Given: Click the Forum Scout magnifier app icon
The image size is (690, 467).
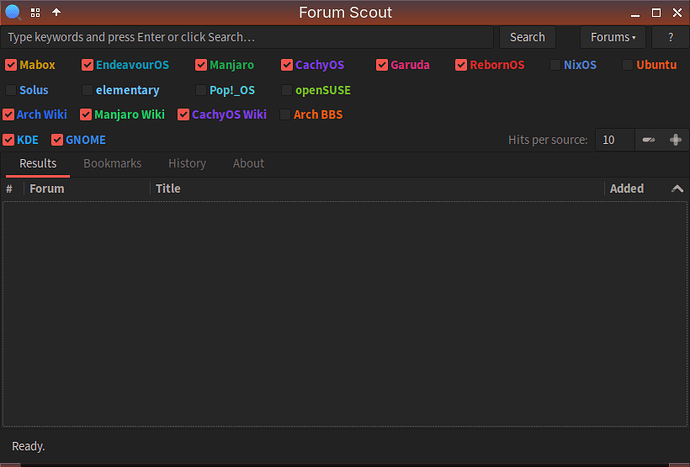Looking at the screenshot, I should tap(13, 12).
